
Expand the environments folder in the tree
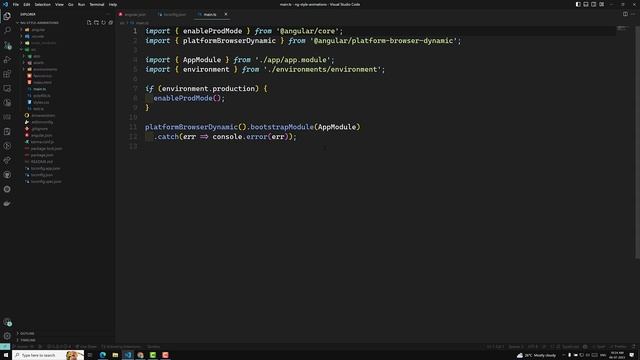pos(45,69)
